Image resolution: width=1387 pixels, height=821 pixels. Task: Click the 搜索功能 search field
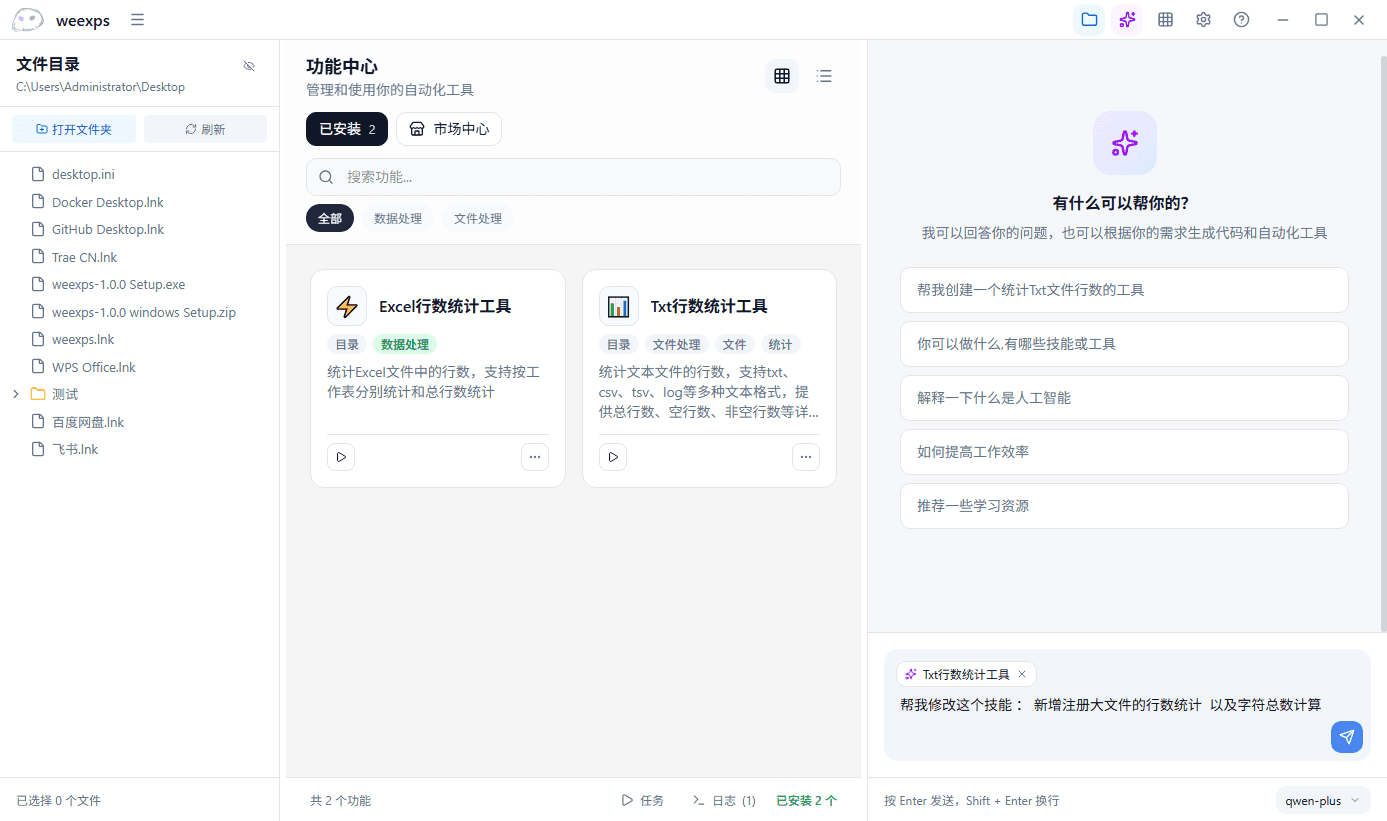tap(573, 176)
